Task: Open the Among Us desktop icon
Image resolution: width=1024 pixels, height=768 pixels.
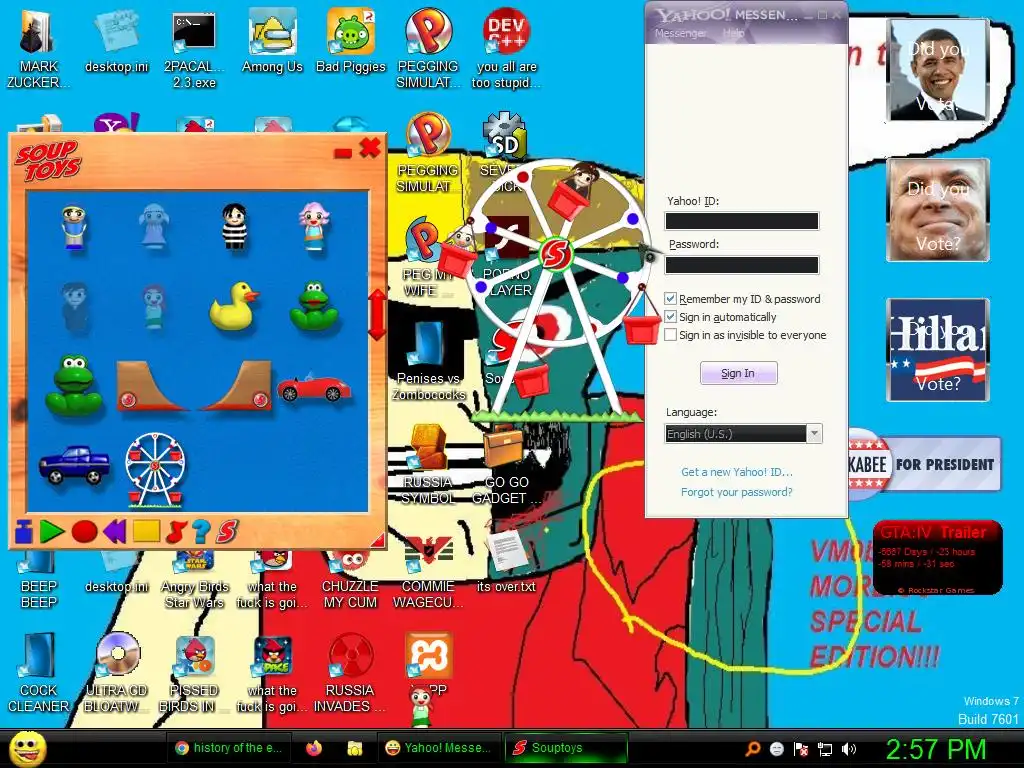Action: click(272, 40)
